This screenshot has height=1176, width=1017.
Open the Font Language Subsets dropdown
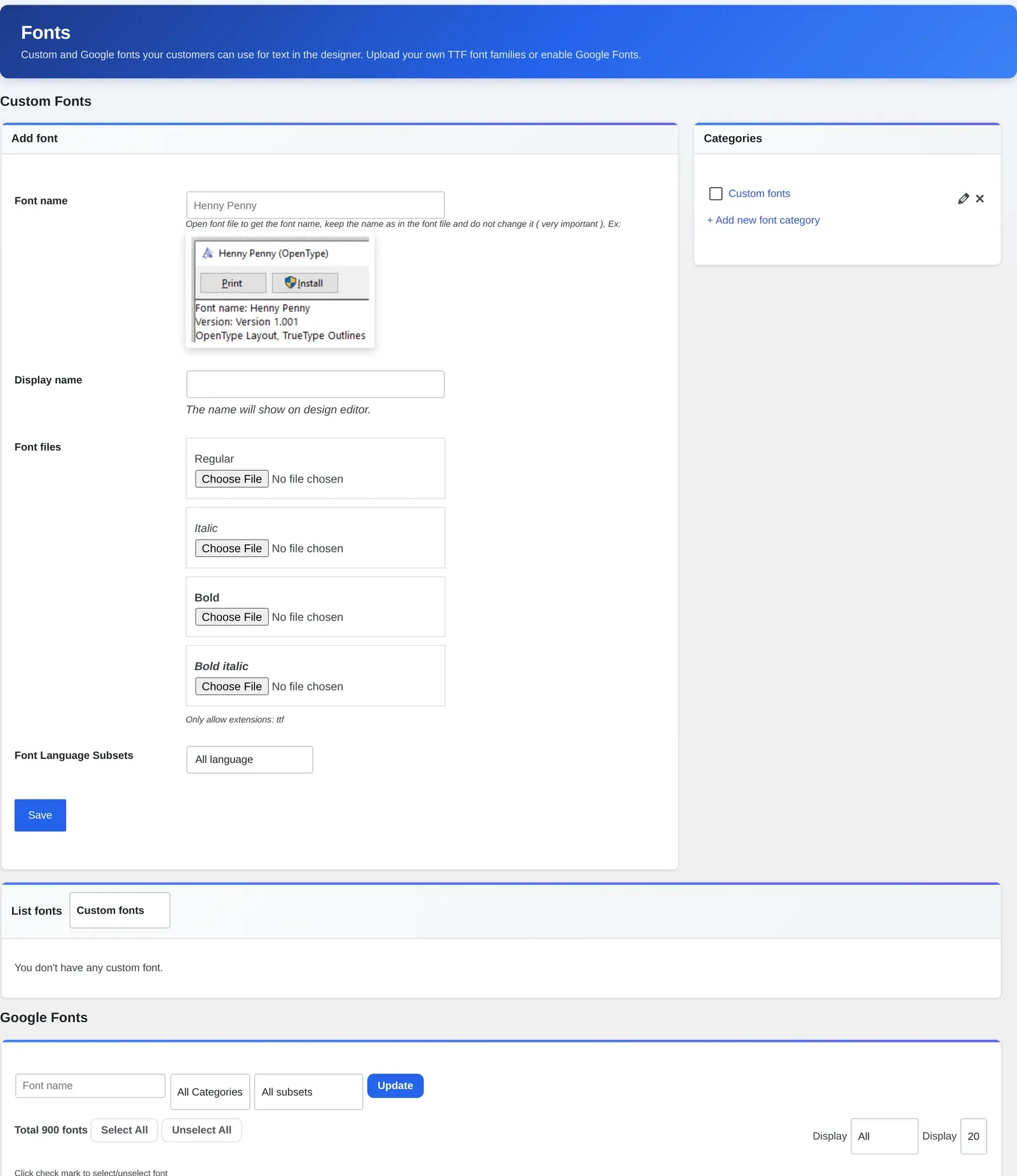tap(249, 760)
